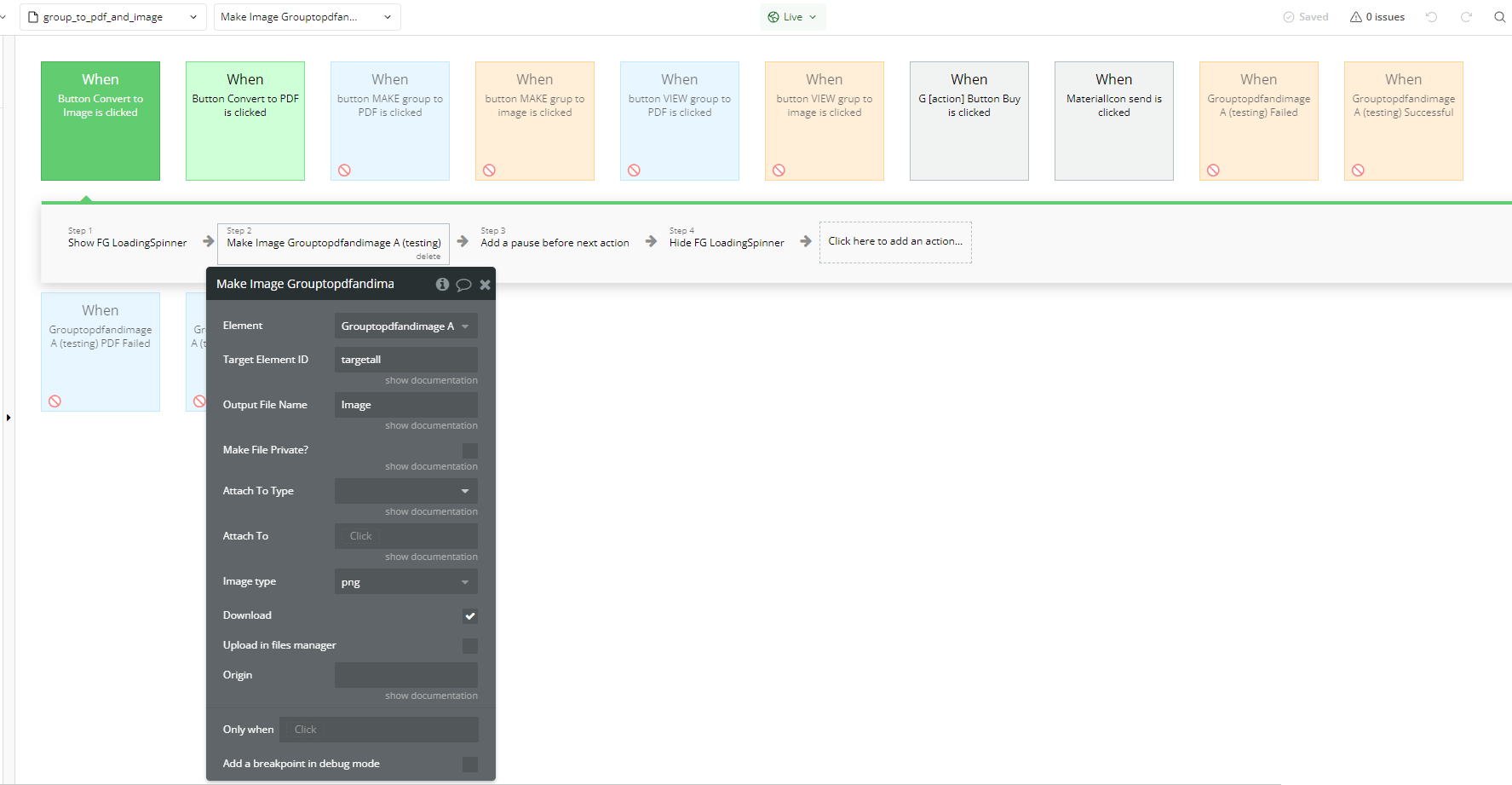Open the Live environment menu

coord(792,16)
